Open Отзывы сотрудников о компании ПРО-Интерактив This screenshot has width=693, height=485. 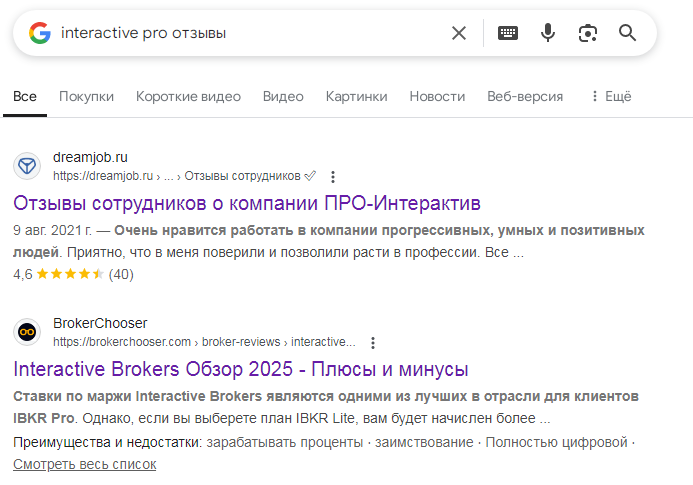[247, 204]
